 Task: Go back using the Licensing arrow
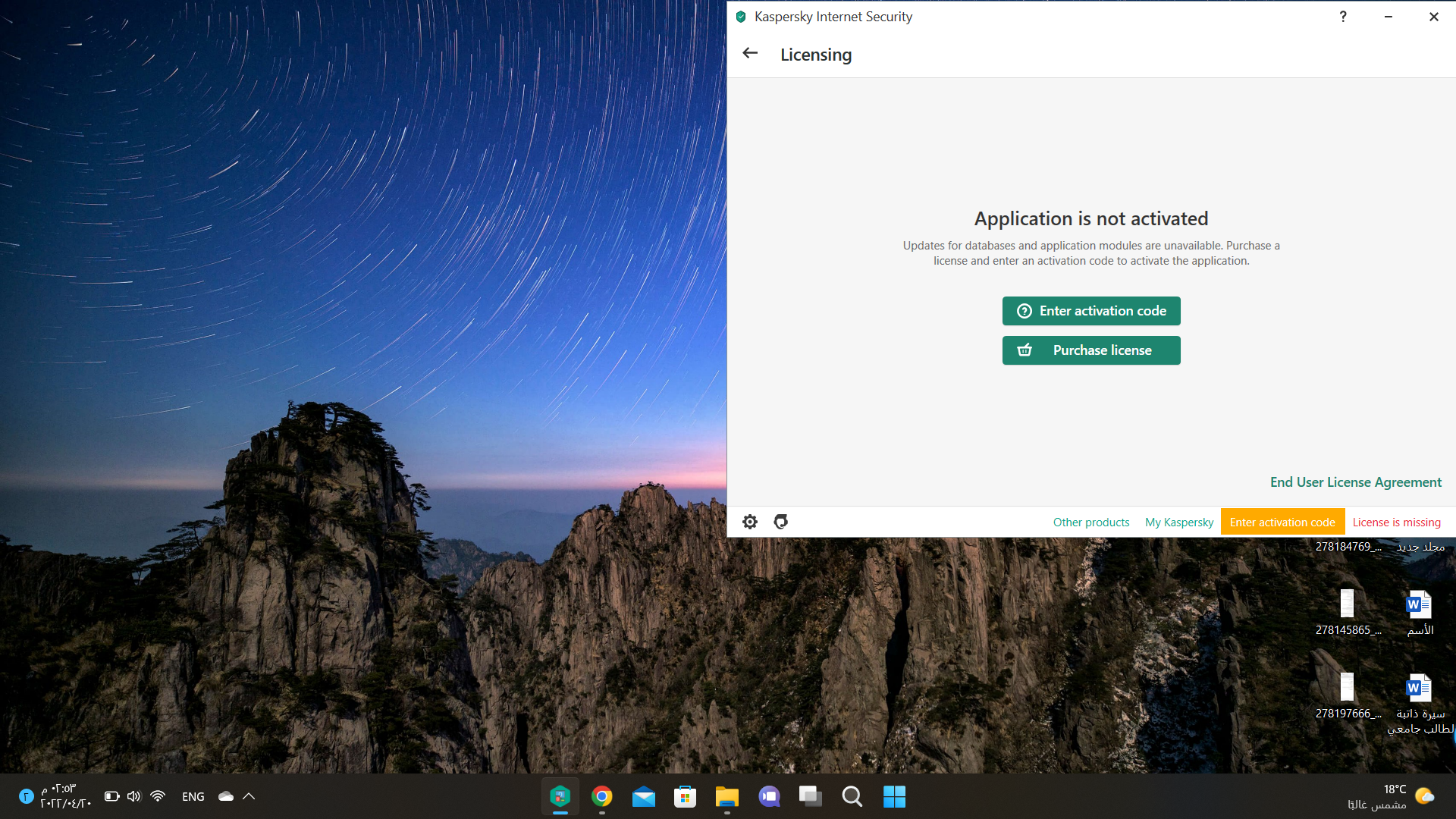point(750,53)
